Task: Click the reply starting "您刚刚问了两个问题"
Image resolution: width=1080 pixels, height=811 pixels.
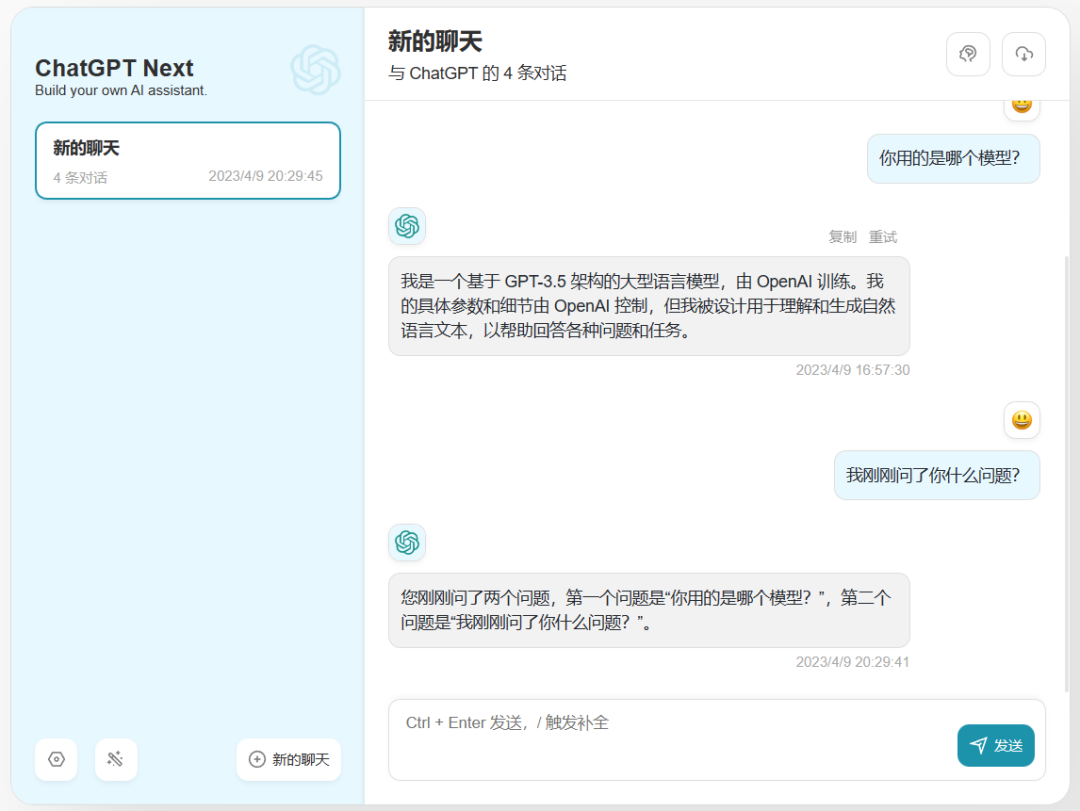Action: [649, 610]
